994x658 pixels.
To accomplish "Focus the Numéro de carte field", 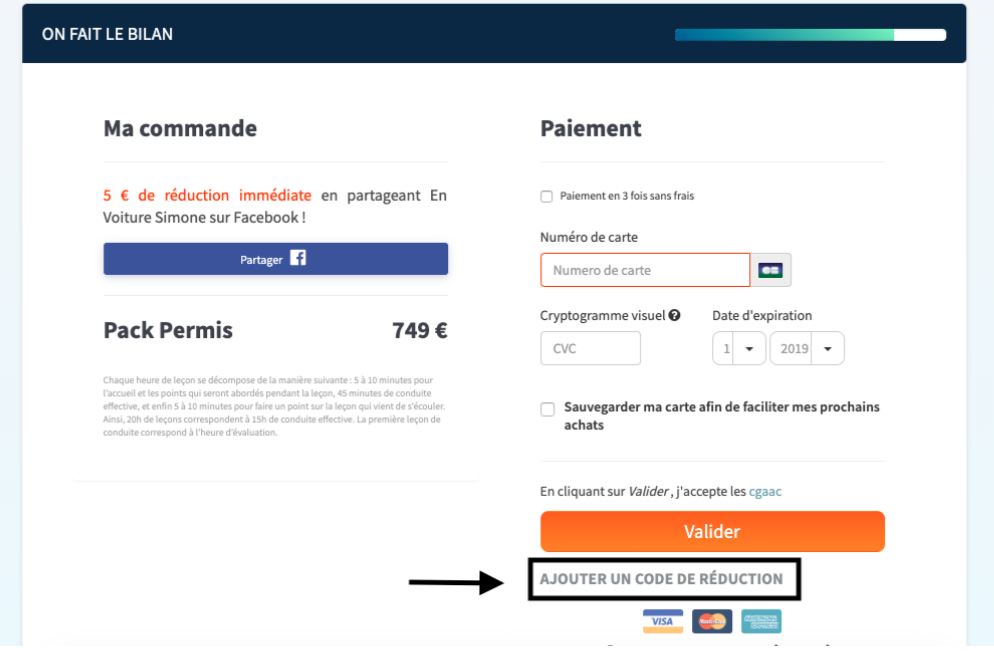I will click(645, 270).
